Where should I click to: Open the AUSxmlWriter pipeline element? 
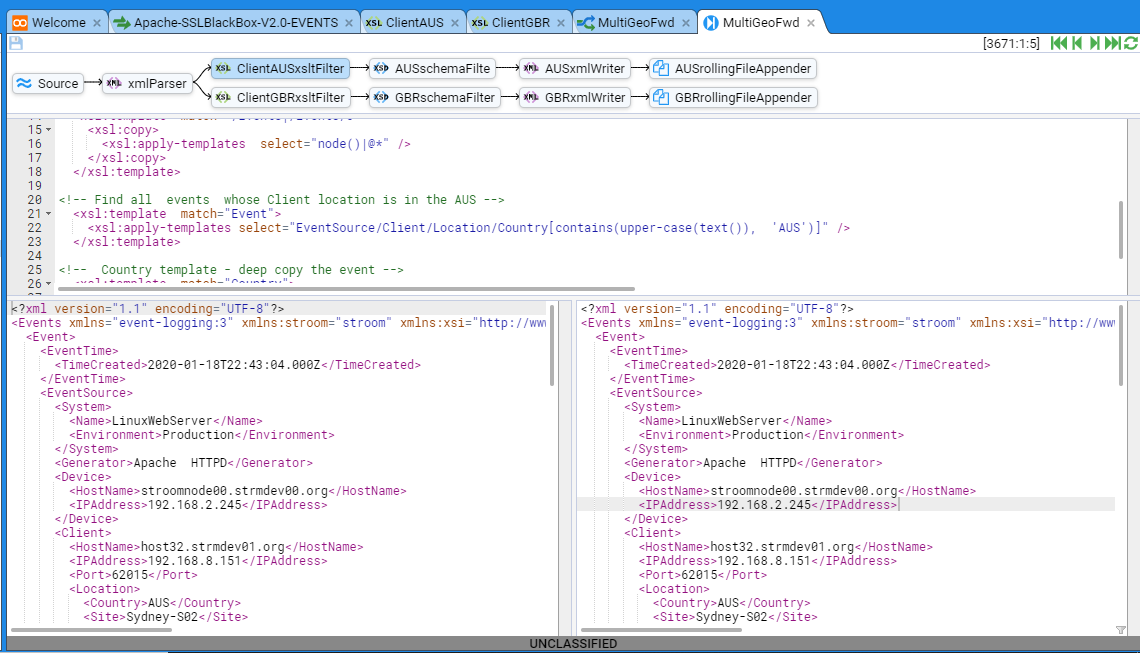(574, 69)
